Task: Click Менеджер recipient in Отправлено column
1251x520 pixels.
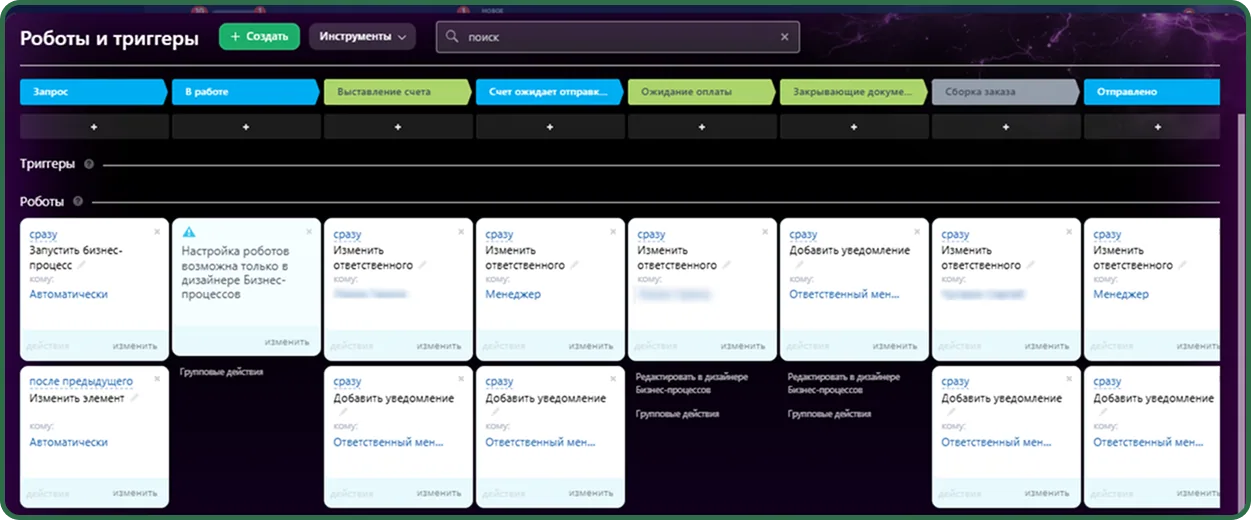Action: pos(1121,294)
